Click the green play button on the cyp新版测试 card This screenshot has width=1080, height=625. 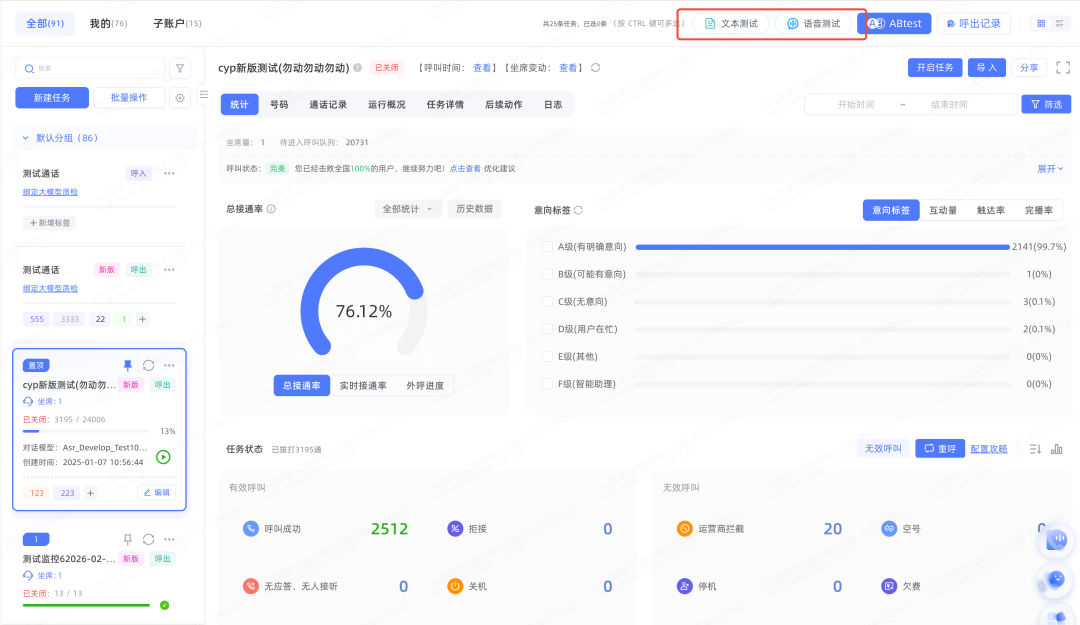click(163, 457)
